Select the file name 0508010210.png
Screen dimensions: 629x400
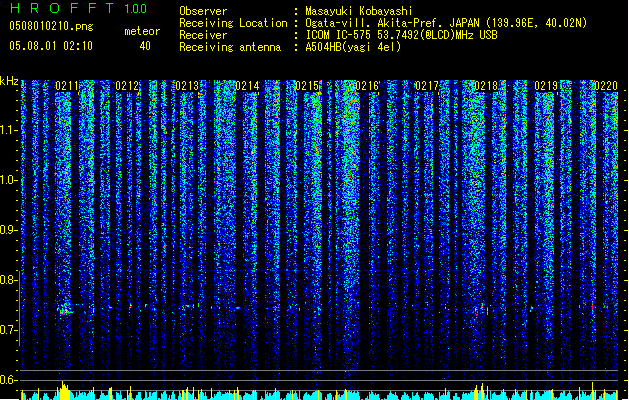[x=51, y=26]
